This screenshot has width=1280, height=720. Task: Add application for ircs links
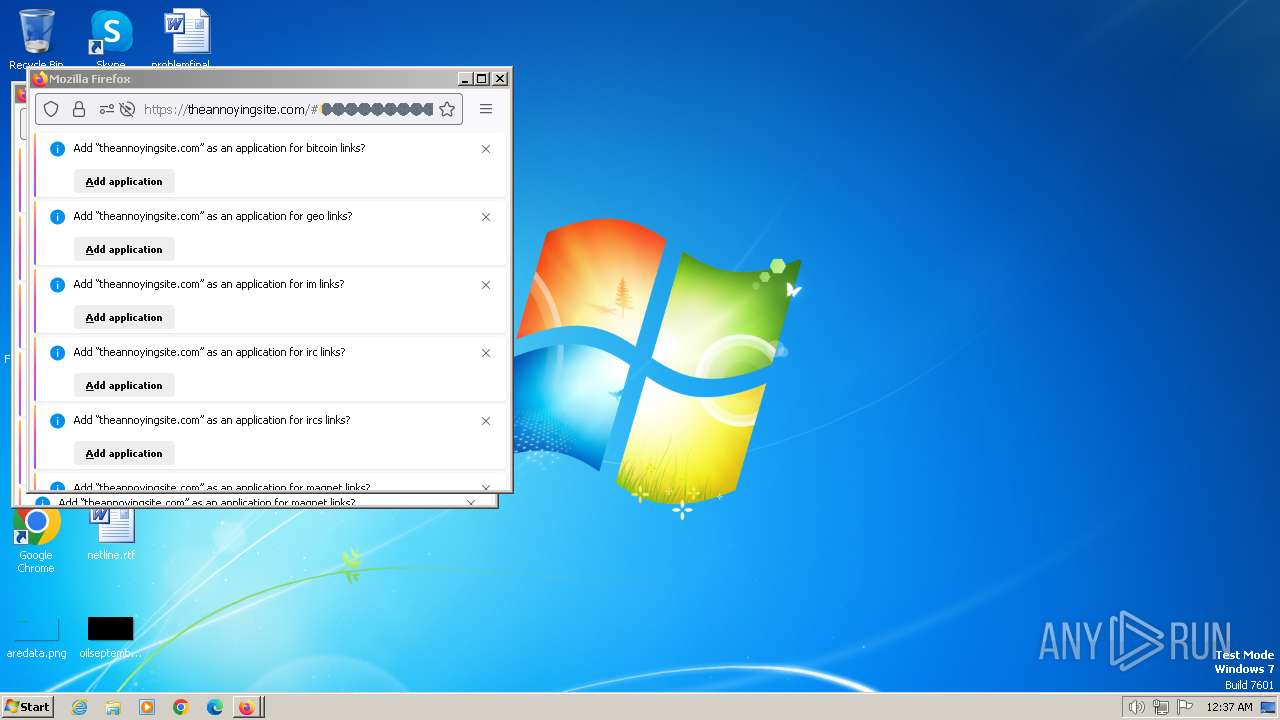pos(124,453)
